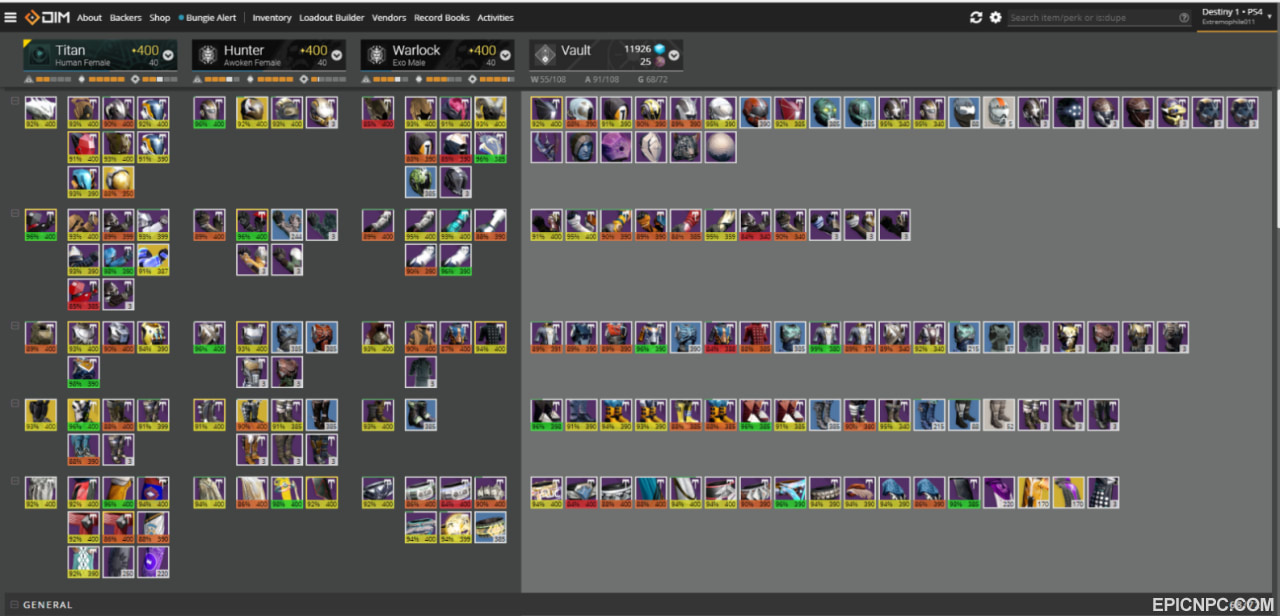Image resolution: width=1280 pixels, height=616 pixels.
Task: Open the Destiny 1 PS4 account dropdown
Action: coord(1237,16)
